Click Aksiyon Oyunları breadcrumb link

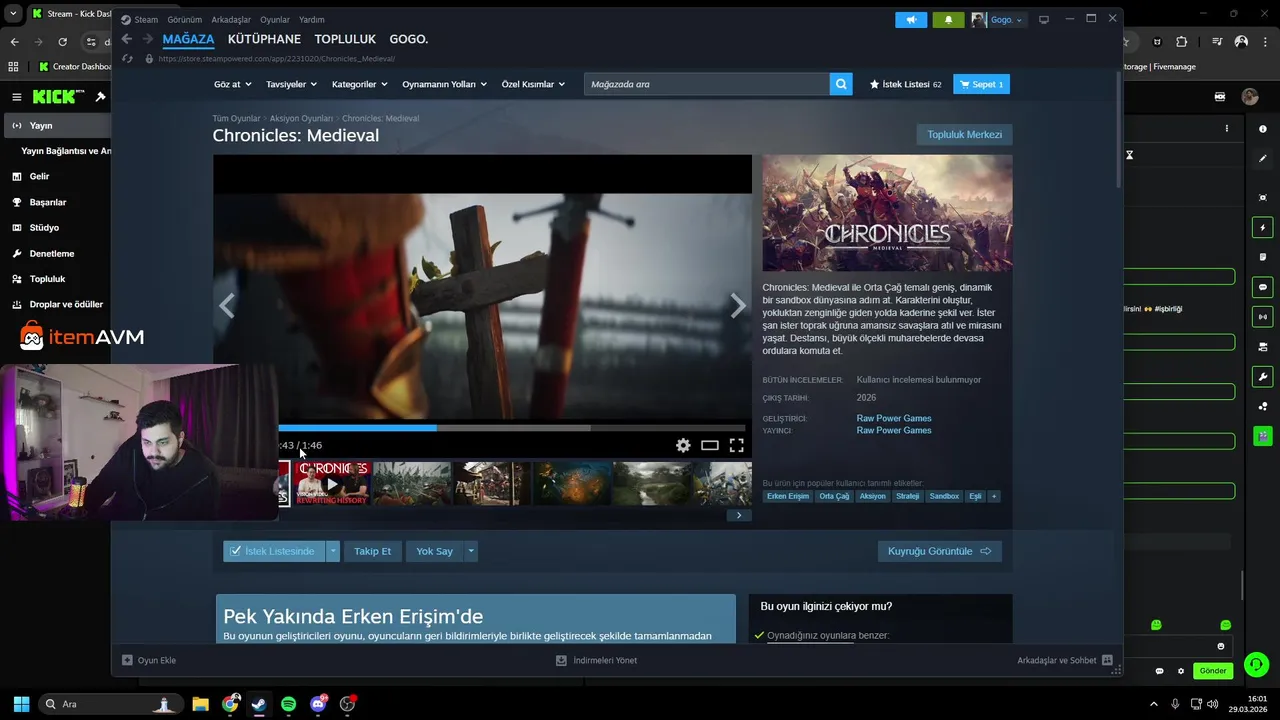[301, 118]
